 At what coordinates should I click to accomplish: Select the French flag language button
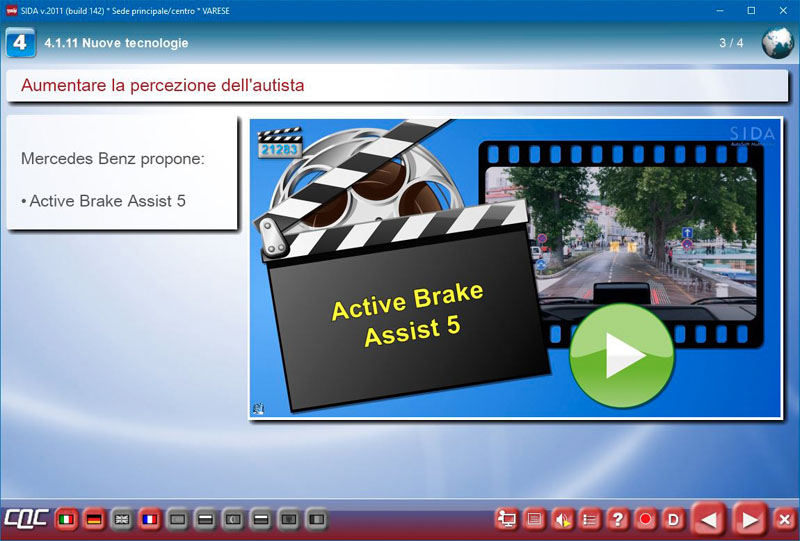pos(150,520)
